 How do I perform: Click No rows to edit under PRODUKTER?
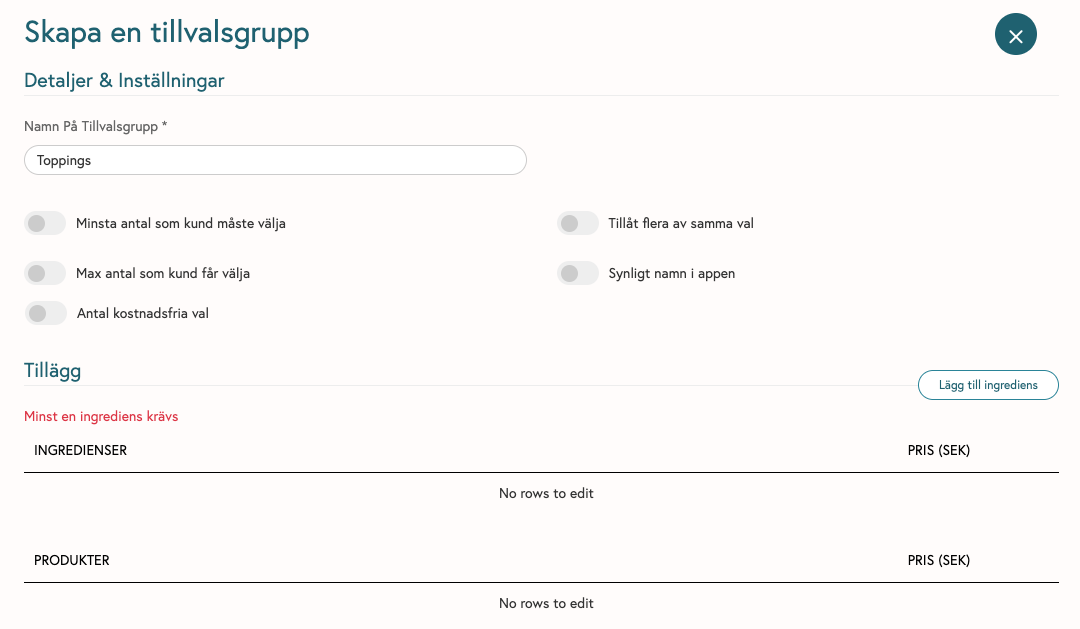click(546, 604)
